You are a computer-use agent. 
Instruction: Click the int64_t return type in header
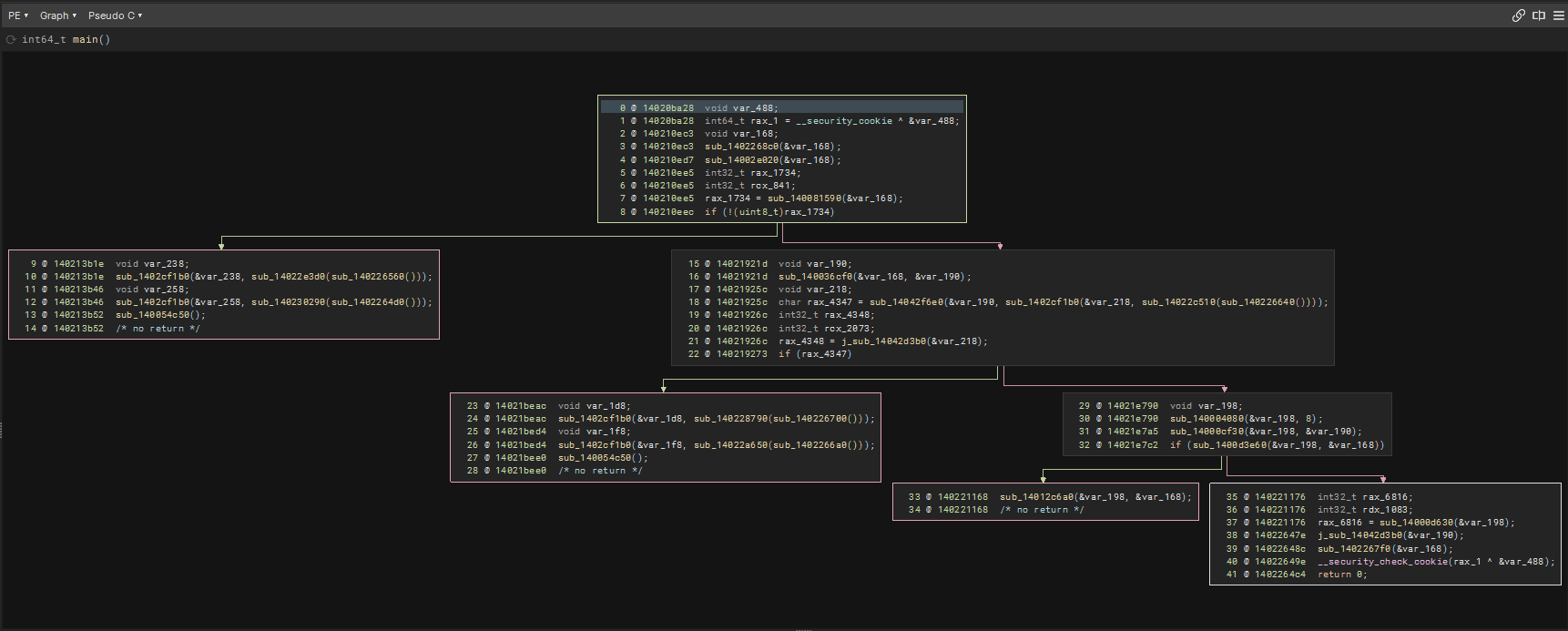(44, 40)
